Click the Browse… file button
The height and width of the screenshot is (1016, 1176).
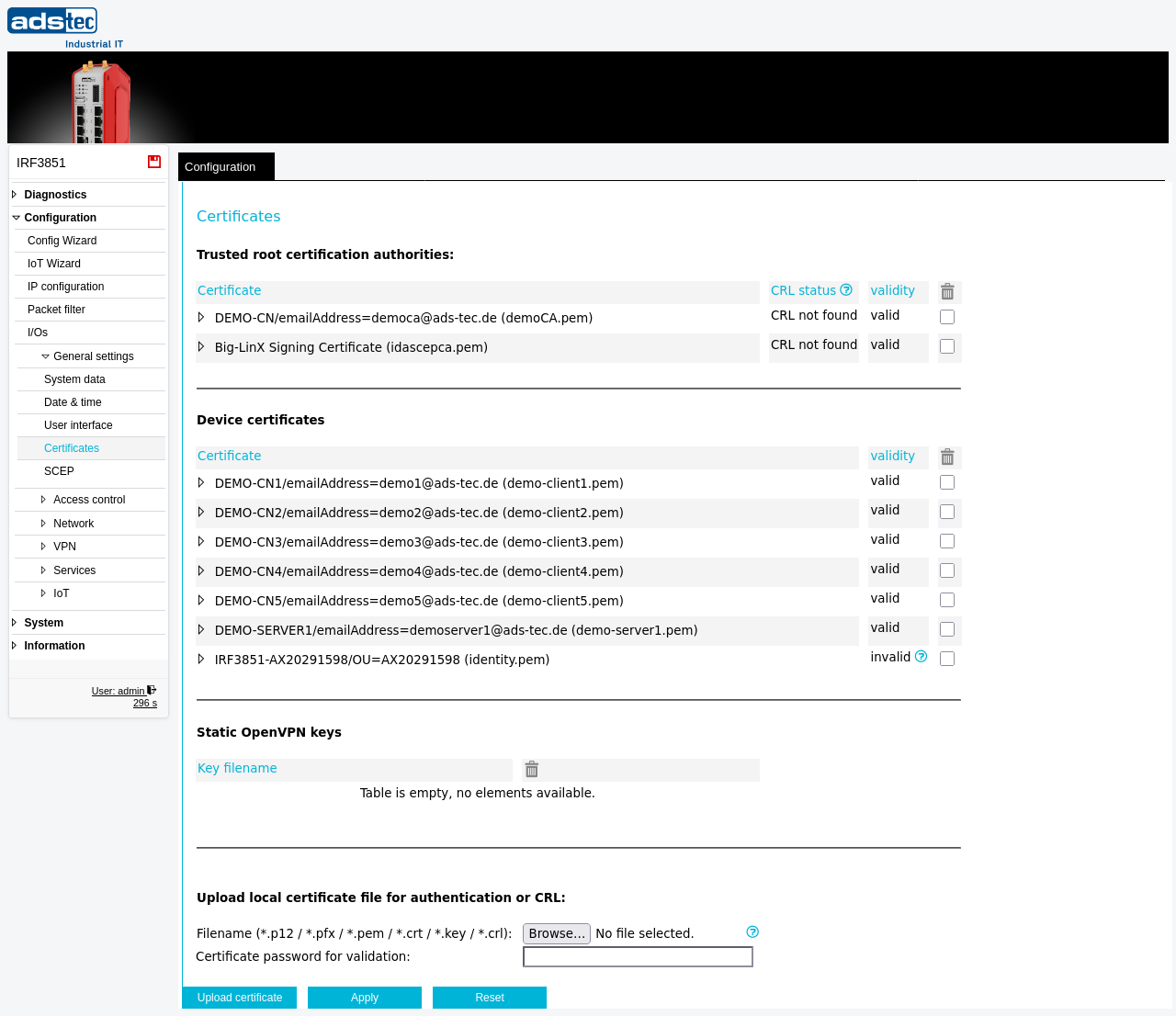[557, 933]
